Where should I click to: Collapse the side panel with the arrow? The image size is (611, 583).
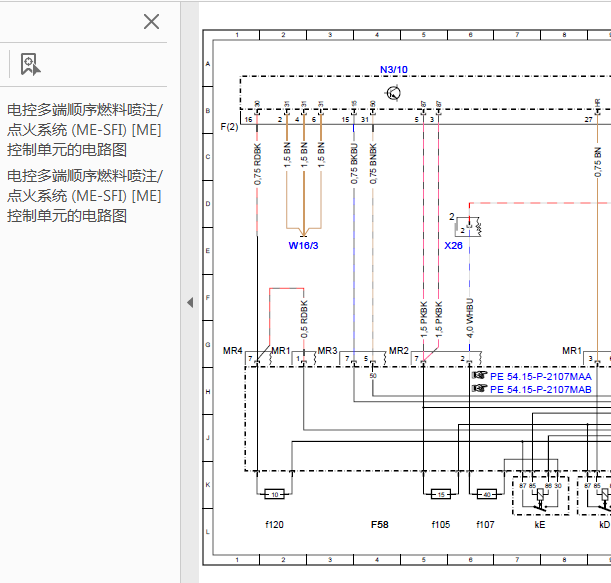[x=190, y=302]
